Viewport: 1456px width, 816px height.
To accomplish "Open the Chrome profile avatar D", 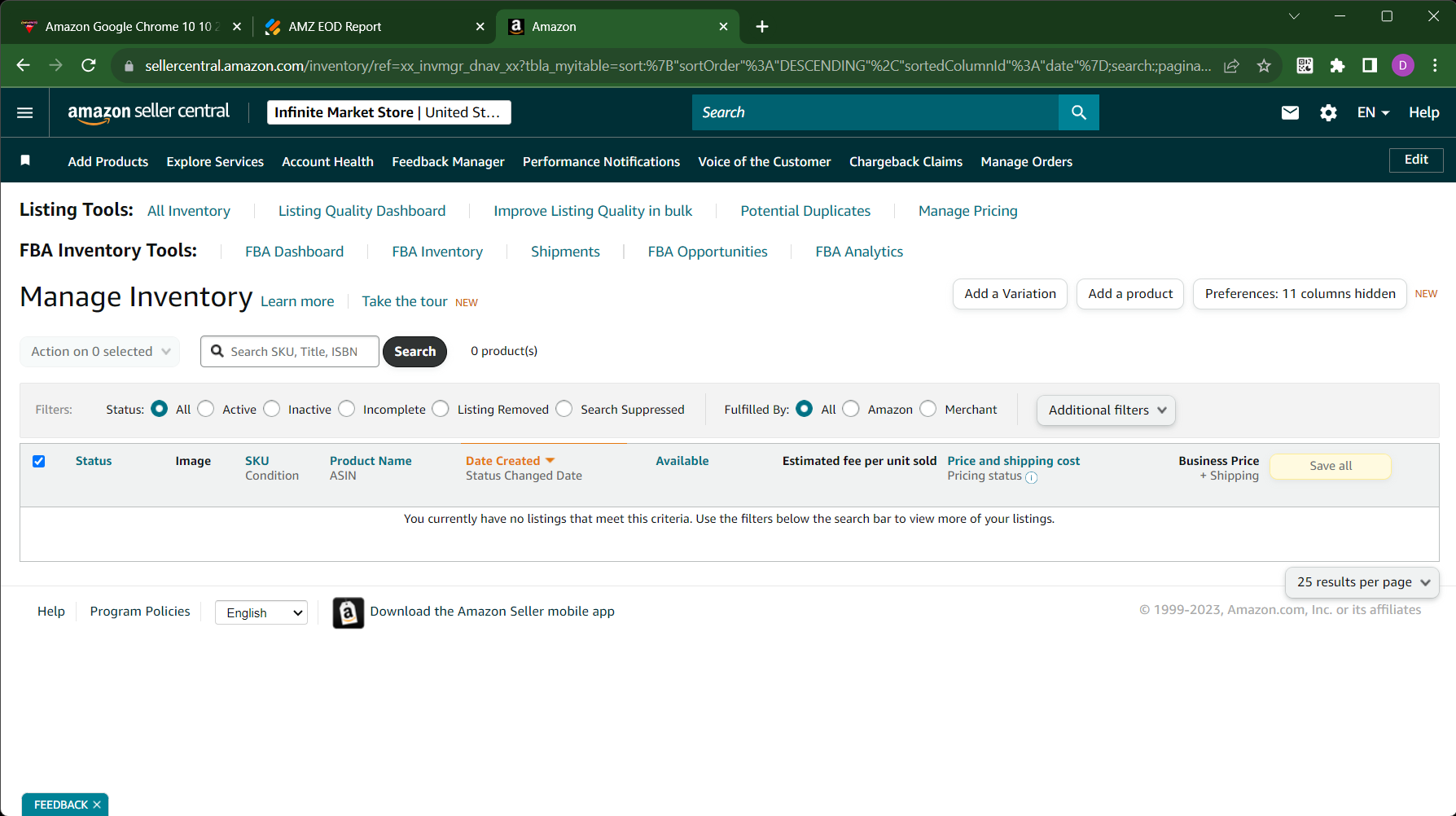I will (x=1402, y=65).
